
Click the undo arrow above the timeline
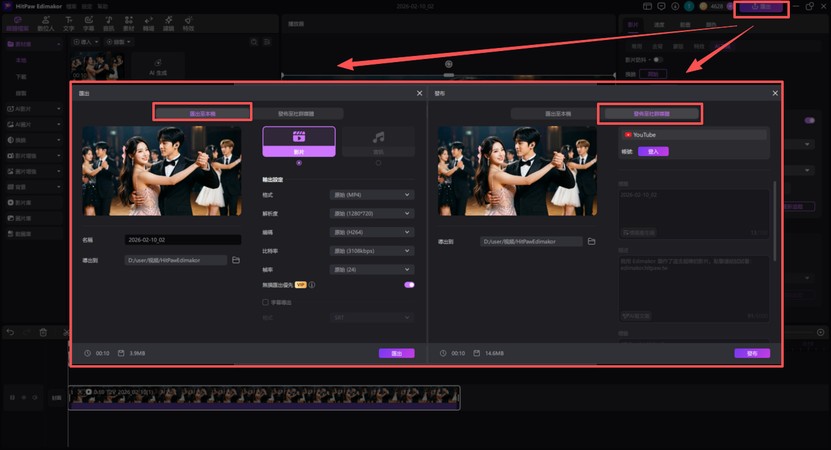click(x=9, y=331)
